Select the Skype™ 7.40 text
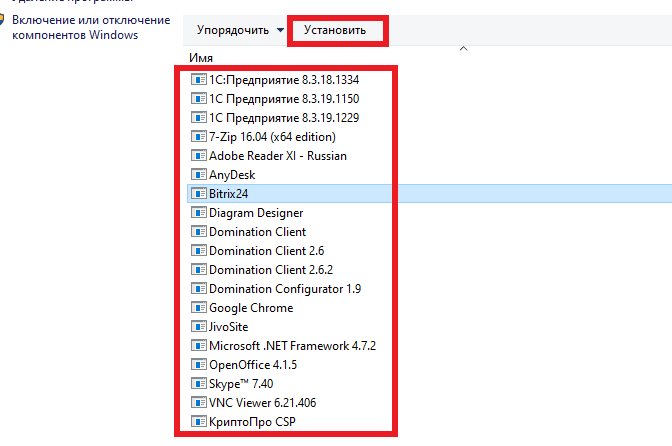672x446 pixels. (241, 384)
